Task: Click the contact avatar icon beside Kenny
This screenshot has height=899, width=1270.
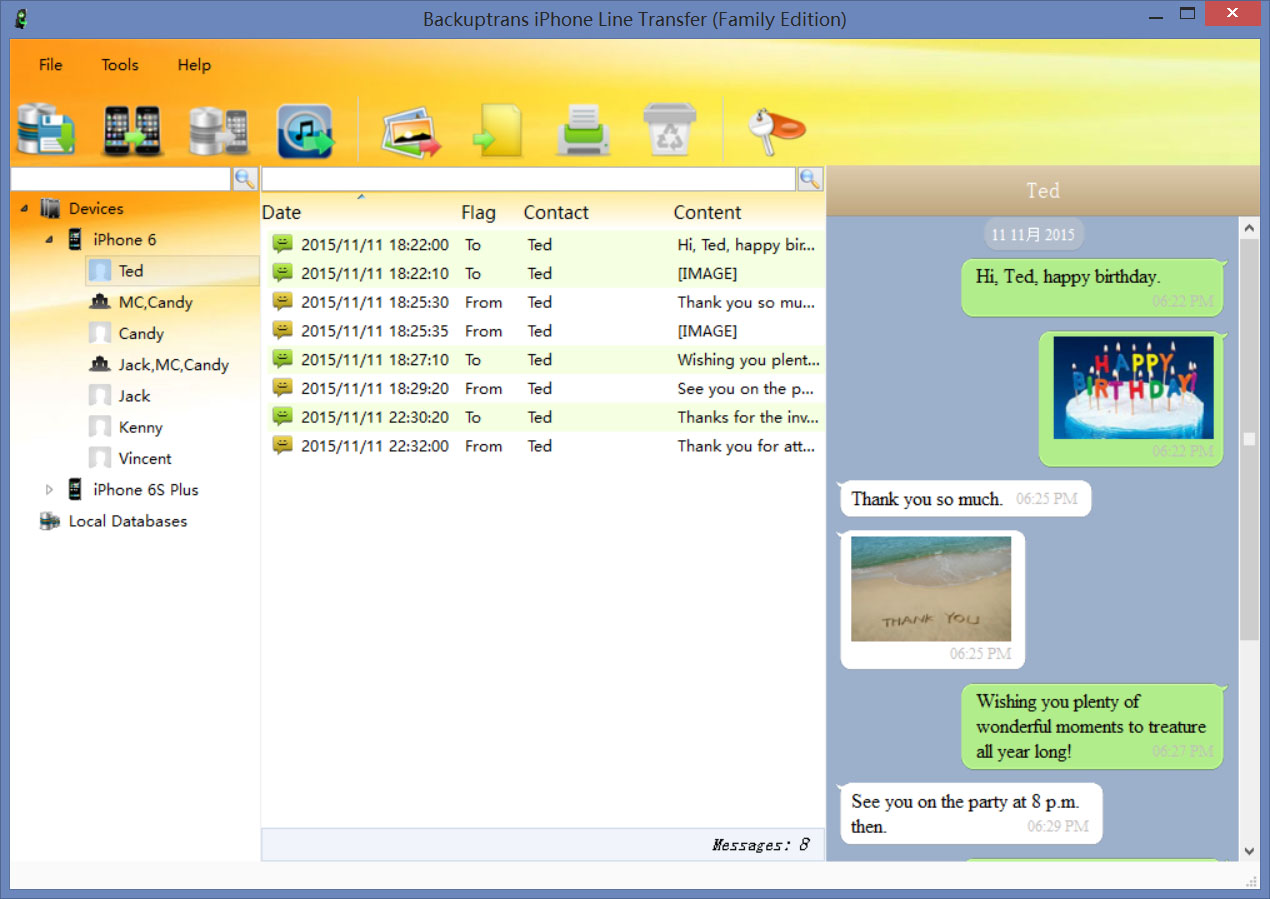Action: [x=100, y=427]
